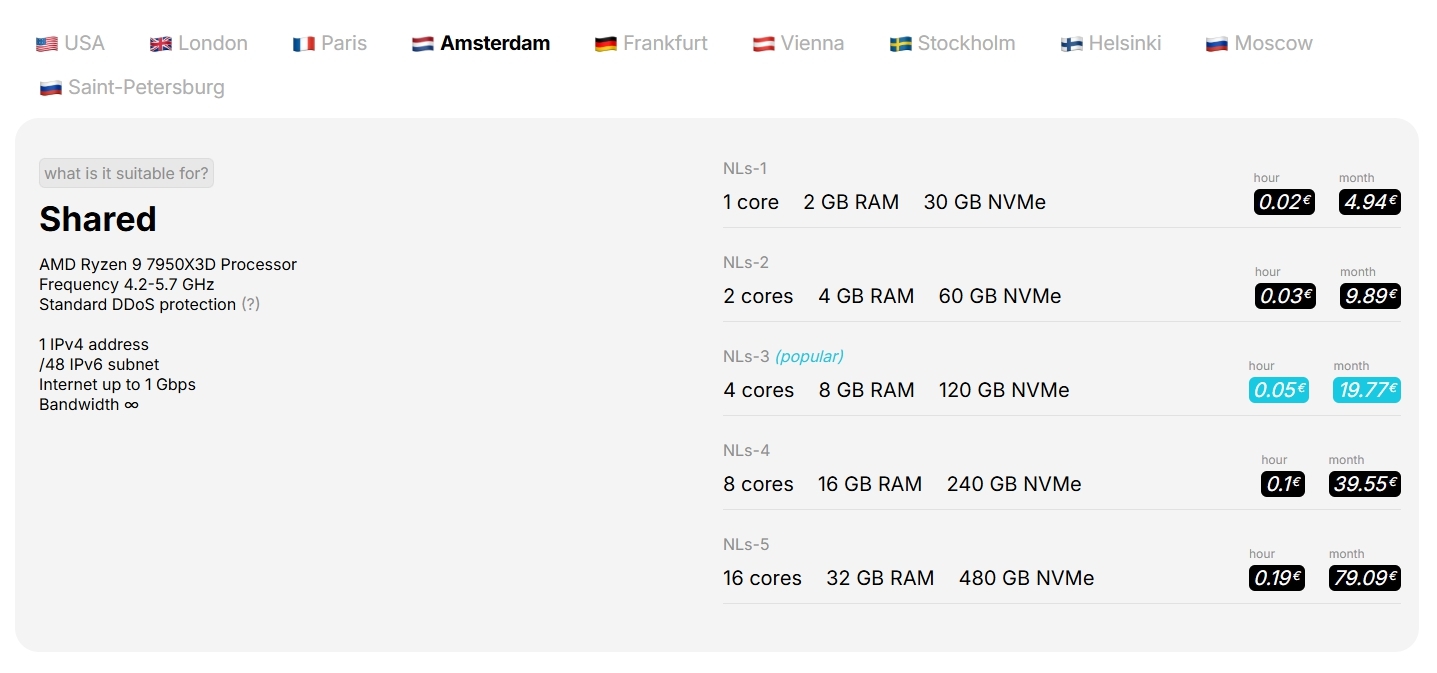
Task: Select the NLs-5 monthly price 79.09€
Action: 1364,578
